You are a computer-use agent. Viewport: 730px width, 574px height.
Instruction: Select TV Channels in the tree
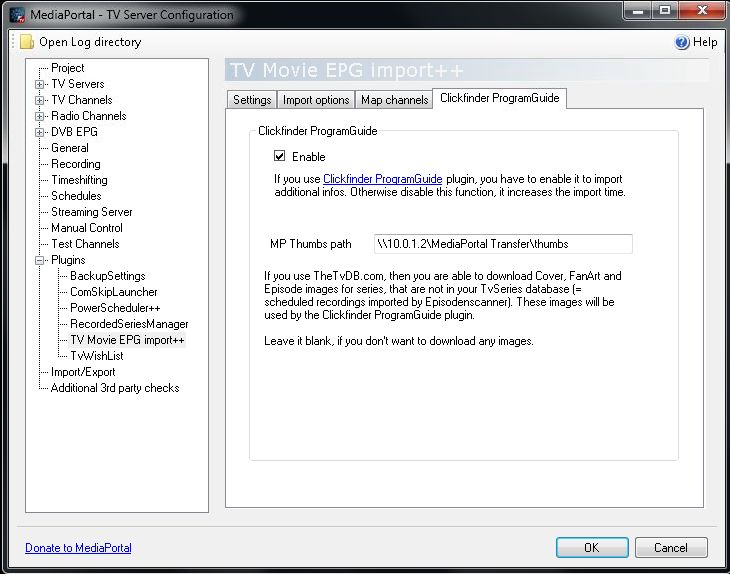pyautogui.click(x=81, y=100)
